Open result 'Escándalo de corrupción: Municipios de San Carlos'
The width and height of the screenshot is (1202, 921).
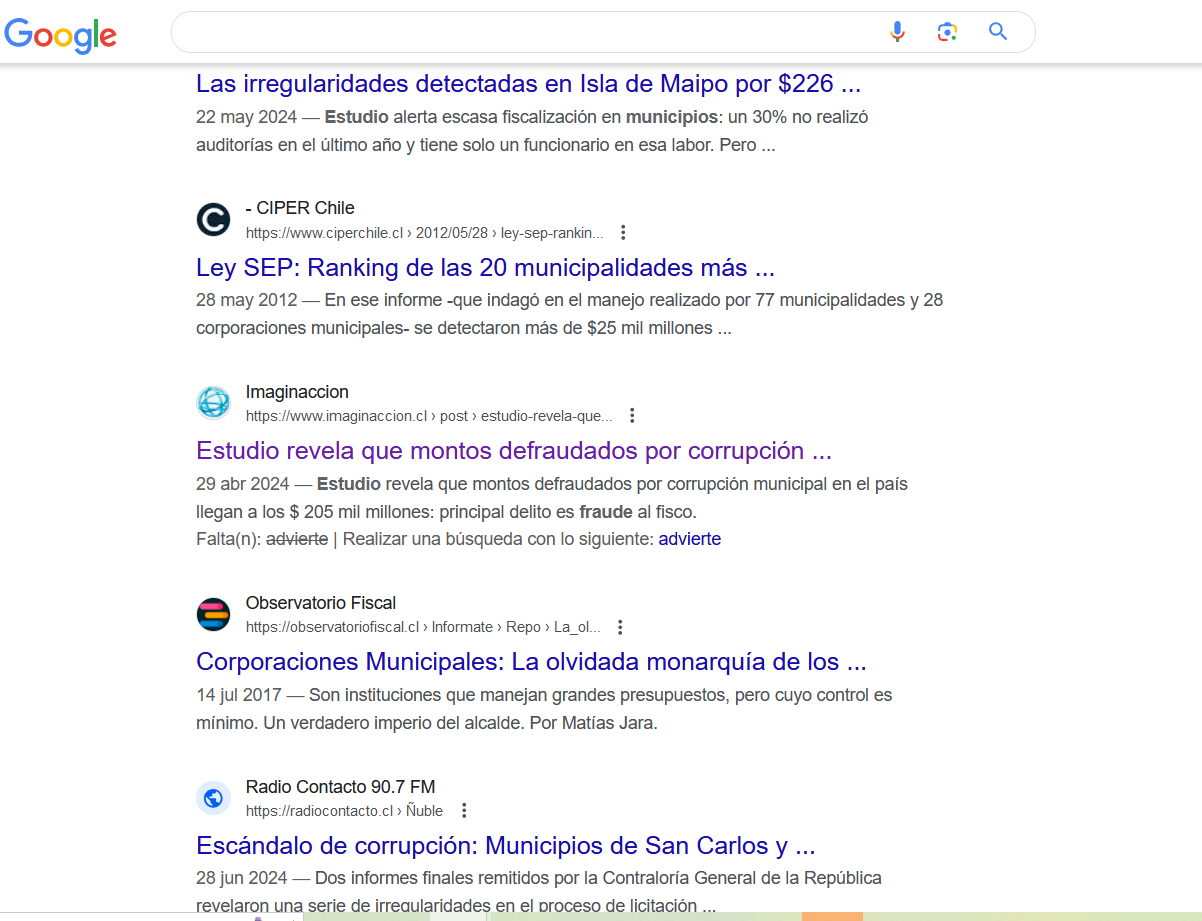point(506,846)
